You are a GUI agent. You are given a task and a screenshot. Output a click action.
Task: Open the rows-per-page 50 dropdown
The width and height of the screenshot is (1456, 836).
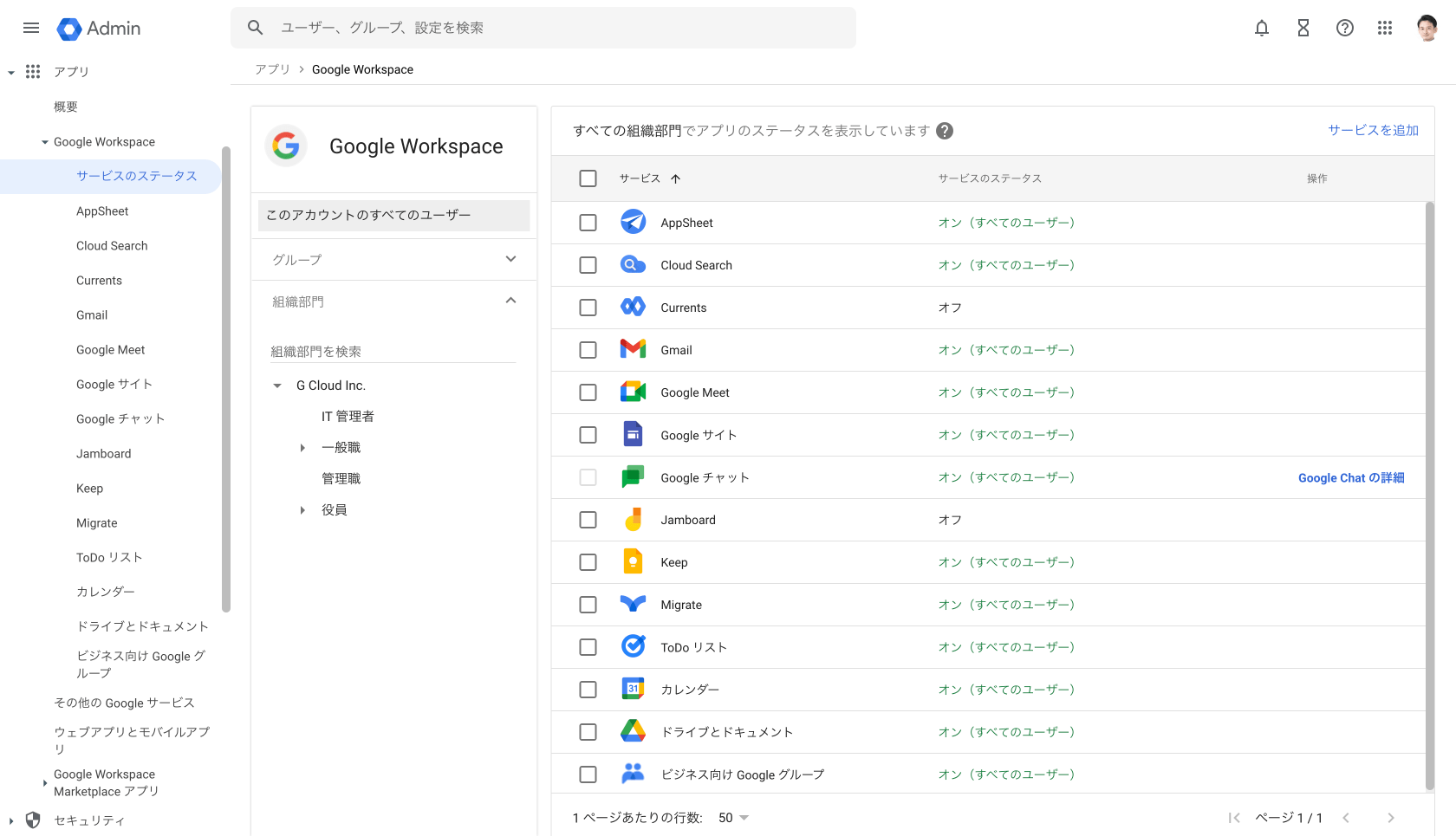tap(734, 818)
